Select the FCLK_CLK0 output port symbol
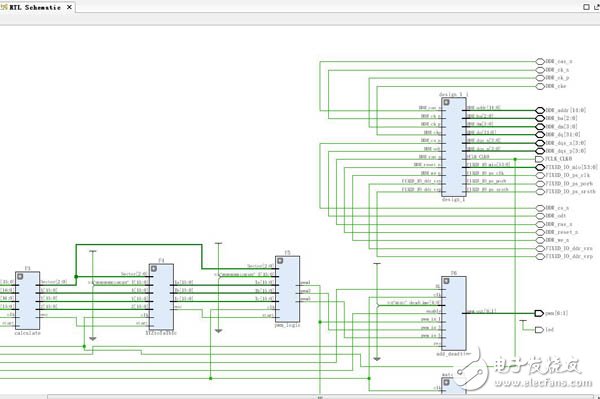Screen dimensions: 600x399 click(x=539, y=159)
